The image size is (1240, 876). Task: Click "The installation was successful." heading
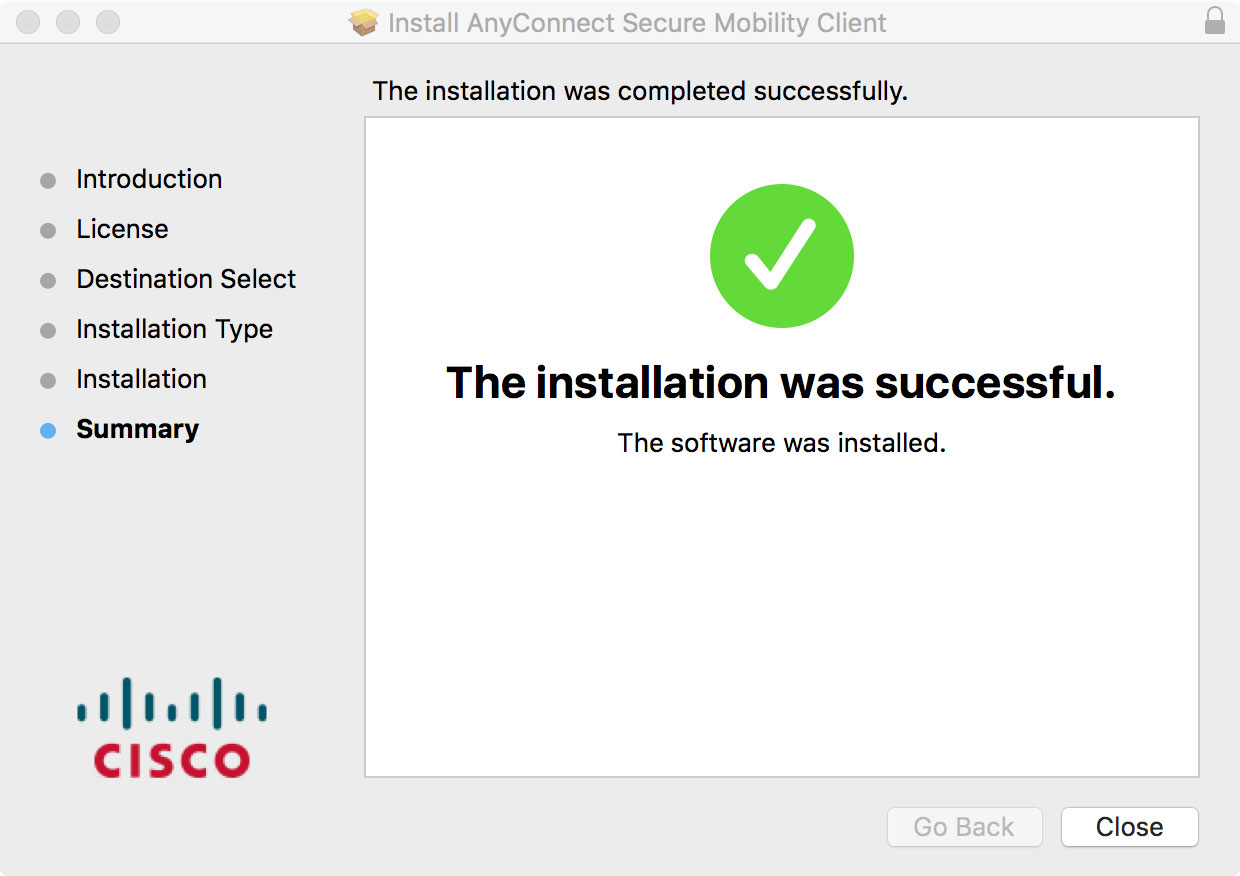tap(781, 382)
